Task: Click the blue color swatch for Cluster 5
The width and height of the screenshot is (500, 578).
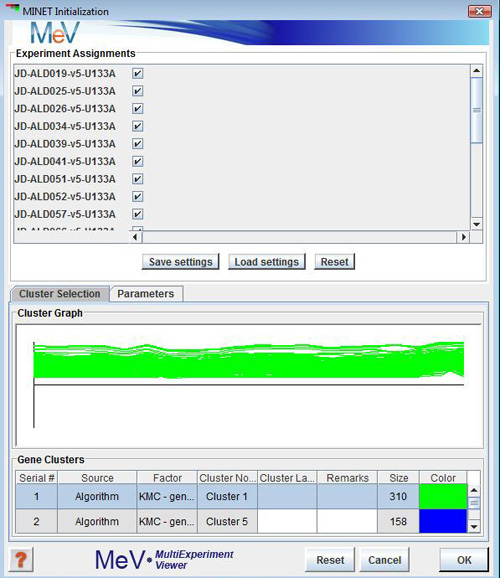Action: click(x=443, y=521)
